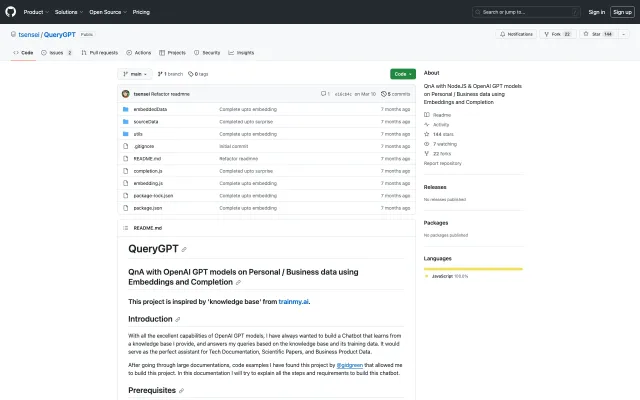Image resolution: width=640 pixels, height=400 pixels.
Task: Click the anchor link icon beside QueryGPT heading
Action: (x=184, y=249)
